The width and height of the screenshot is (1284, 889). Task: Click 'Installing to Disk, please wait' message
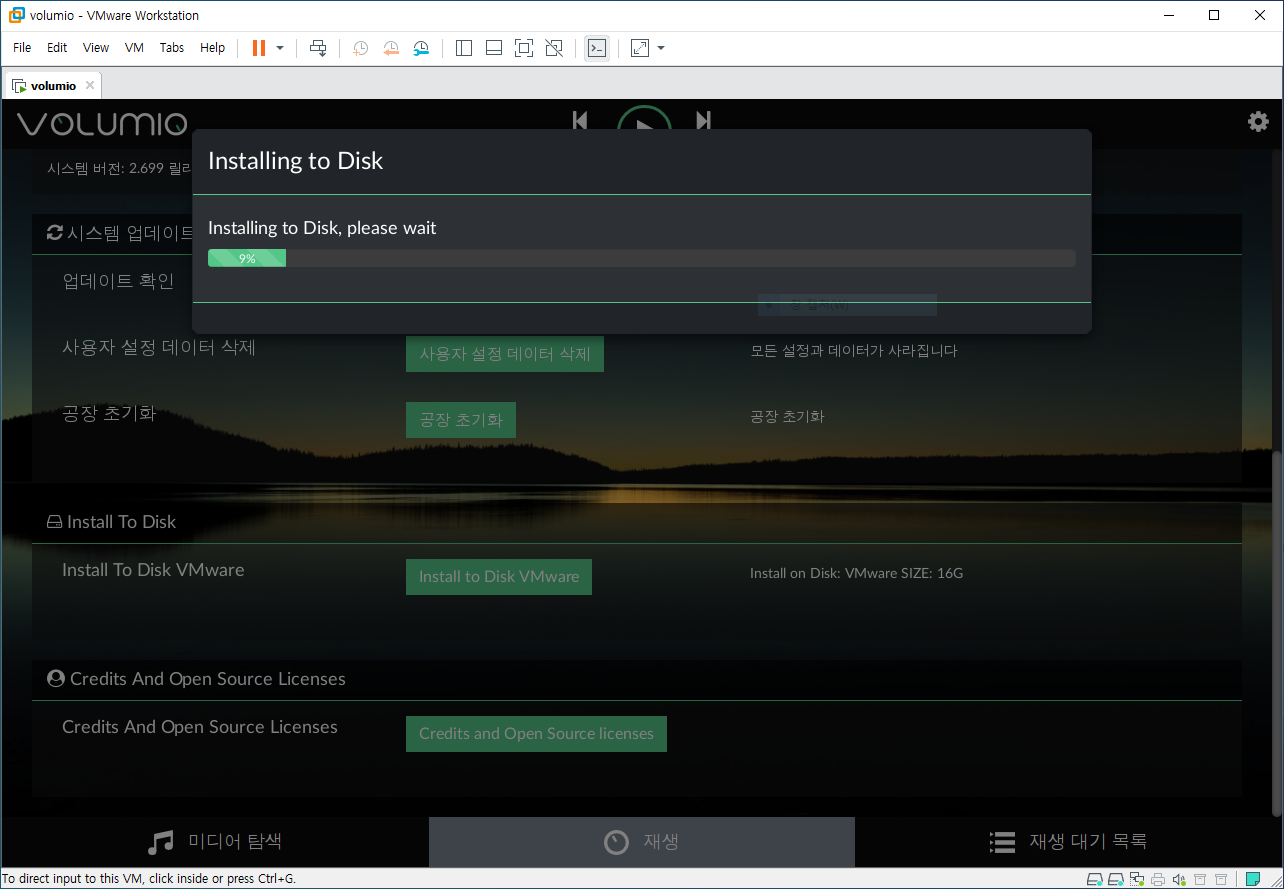click(322, 228)
